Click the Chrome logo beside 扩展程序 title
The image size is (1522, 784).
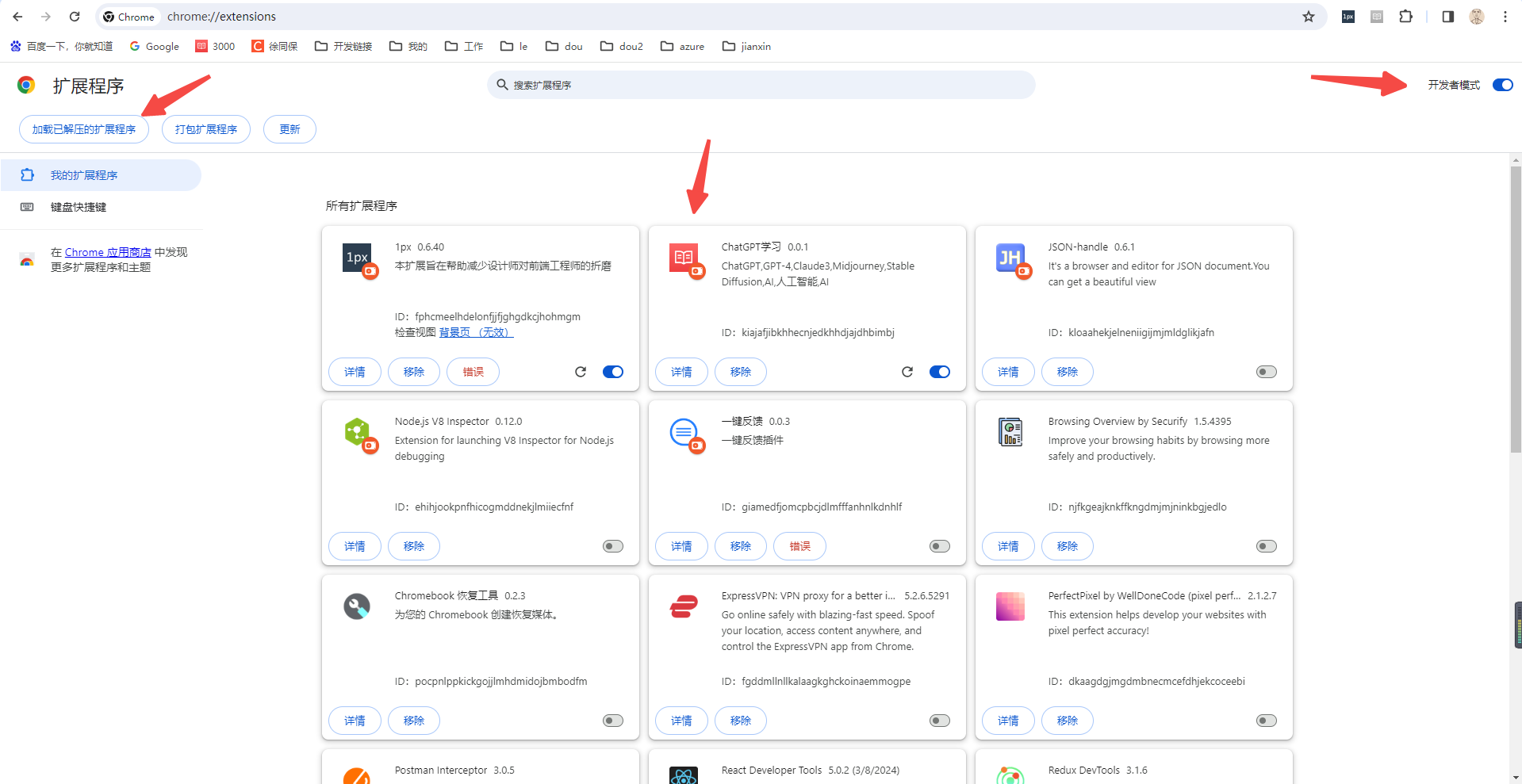[x=26, y=85]
